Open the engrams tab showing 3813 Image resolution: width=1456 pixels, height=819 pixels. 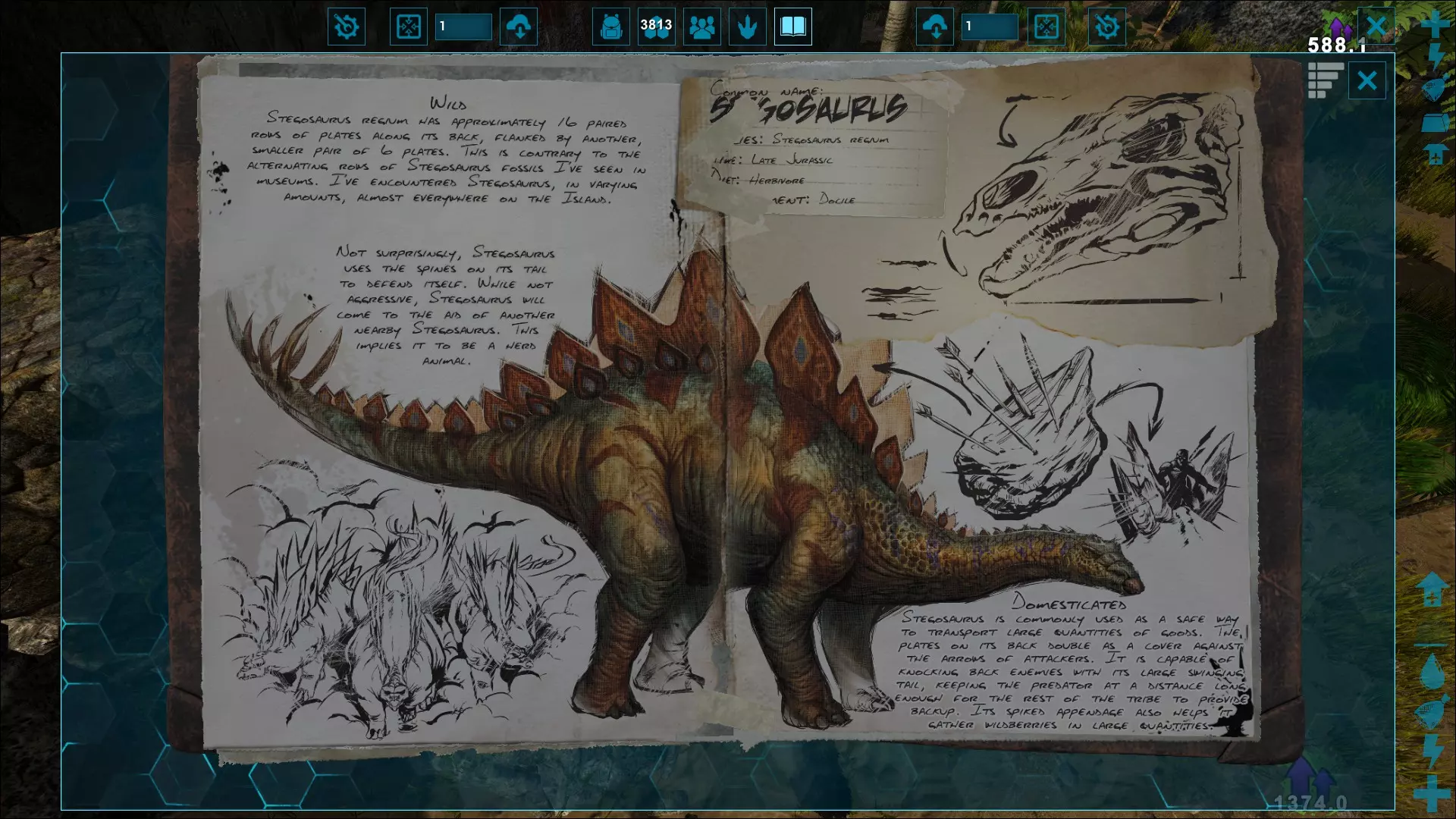coord(656,27)
